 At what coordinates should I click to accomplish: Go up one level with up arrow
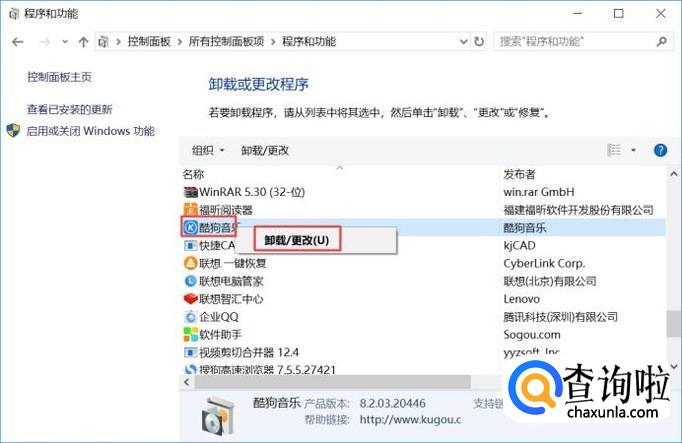[82, 42]
